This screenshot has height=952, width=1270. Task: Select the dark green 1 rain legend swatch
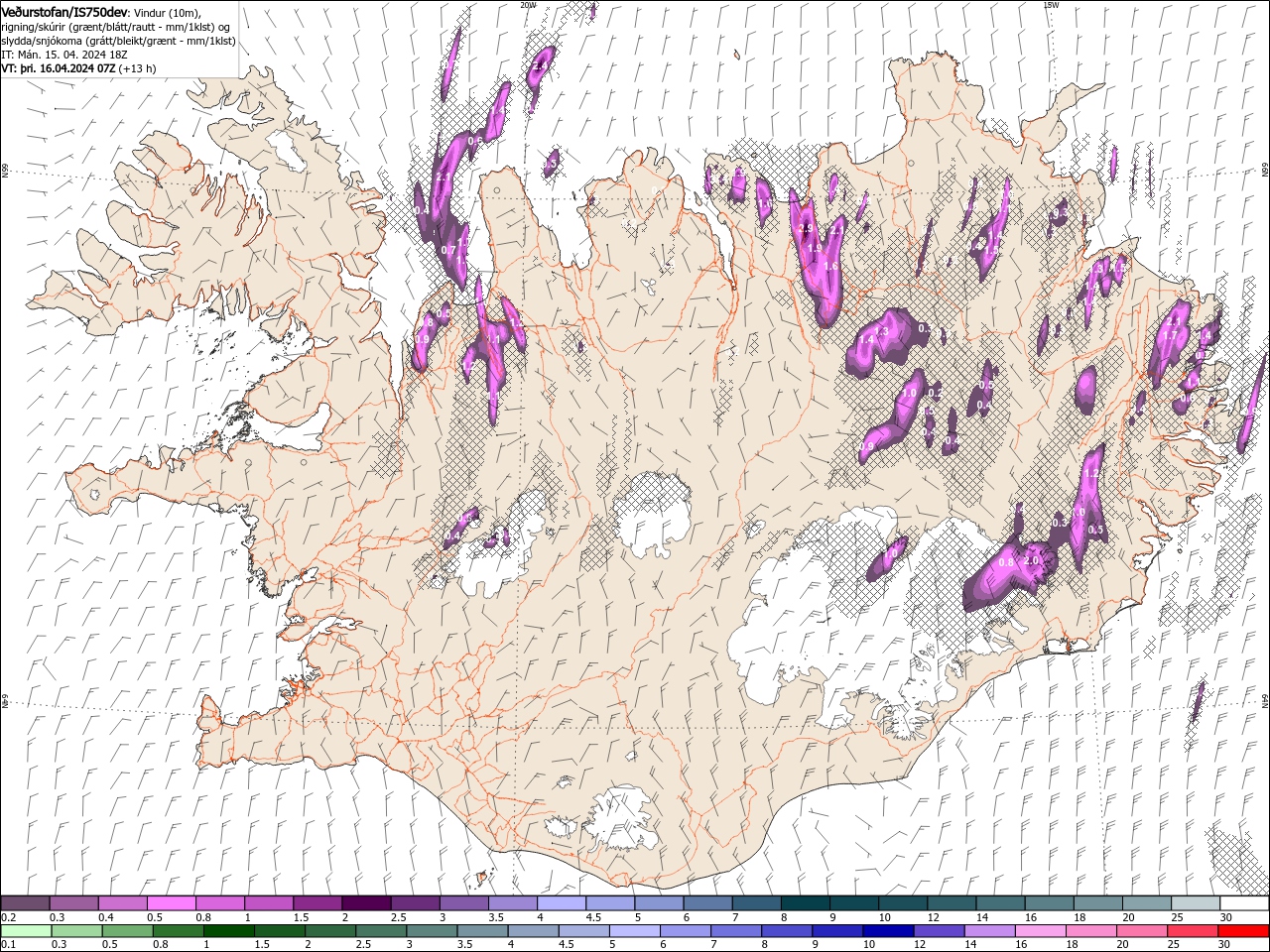pos(229,931)
